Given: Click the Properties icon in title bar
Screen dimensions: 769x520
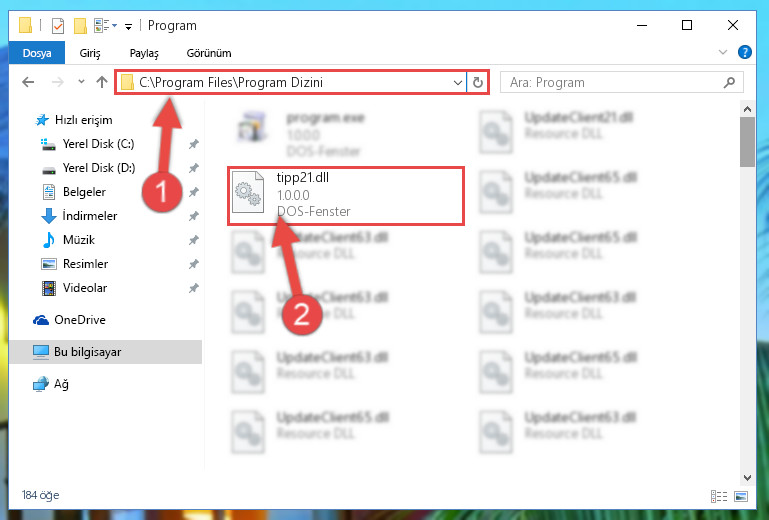Looking at the screenshot, I should pos(58,25).
